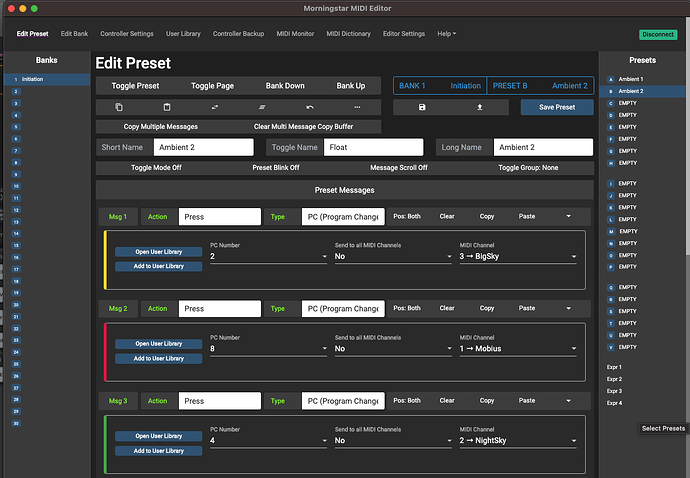This screenshot has width=690, height=478.
Task: Click the upload/load preset icon
Action: coord(480,107)
